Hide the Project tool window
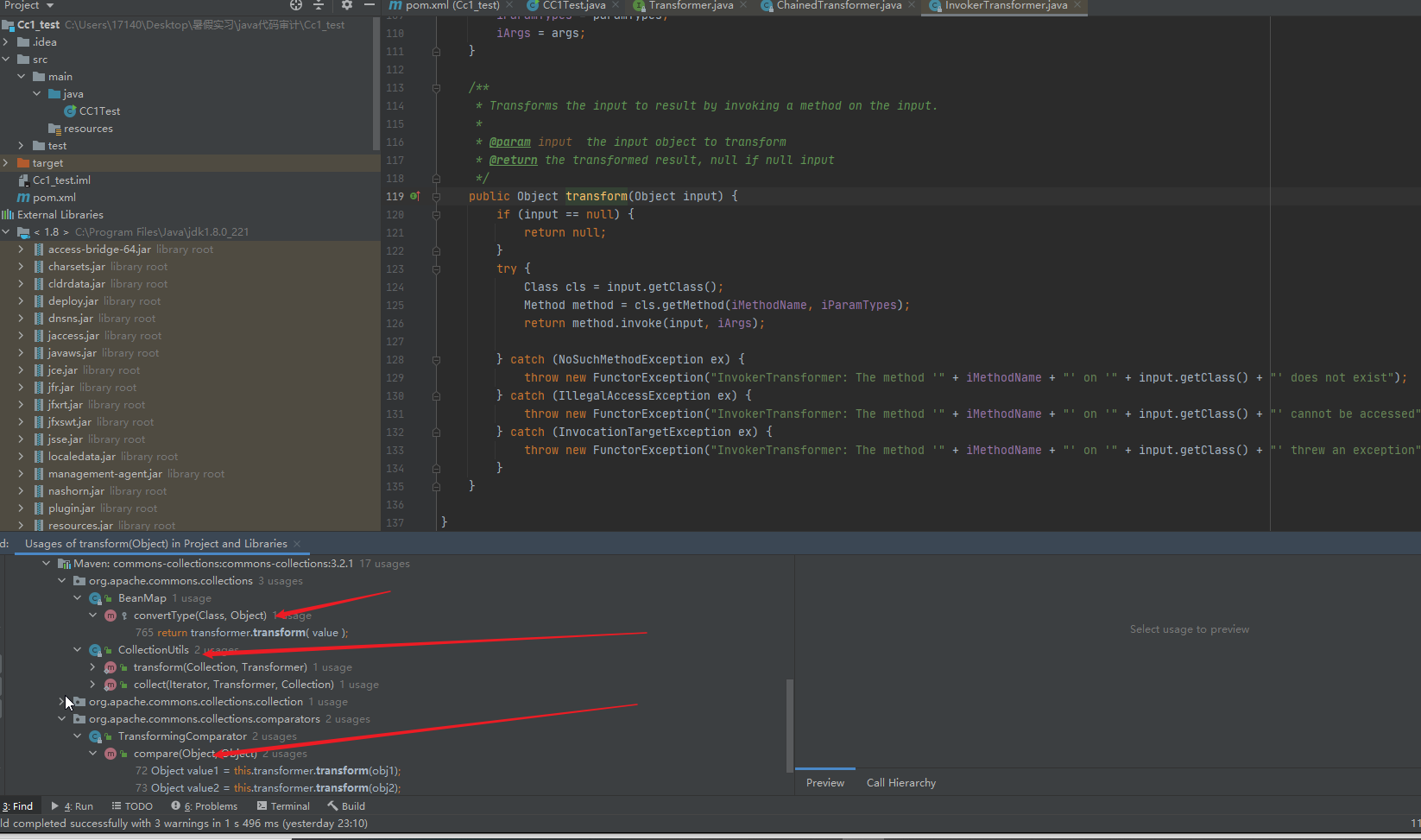The height and width of the screenshot is (840, 1421). pos(369,5)
